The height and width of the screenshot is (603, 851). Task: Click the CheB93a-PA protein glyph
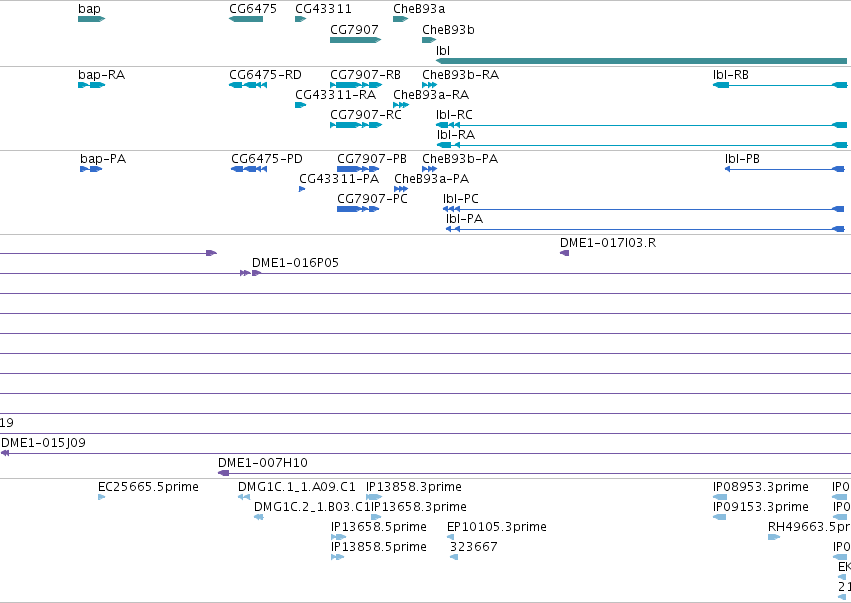(x=401, y=189)
